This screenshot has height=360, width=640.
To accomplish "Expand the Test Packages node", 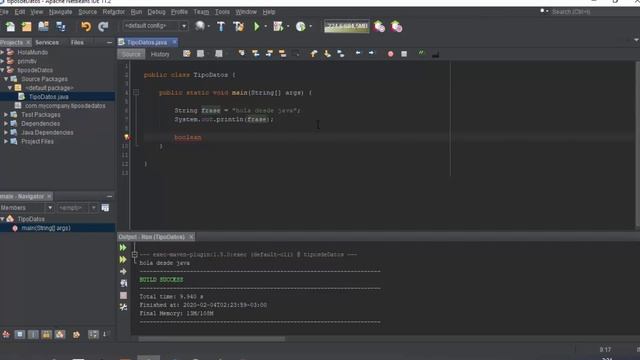I will coord(6,115).
